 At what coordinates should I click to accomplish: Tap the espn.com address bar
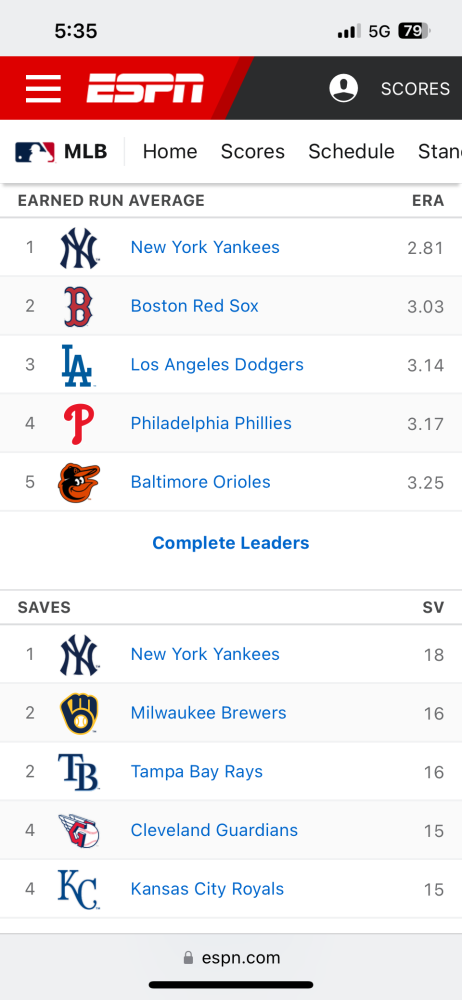[x=231, y=957]
